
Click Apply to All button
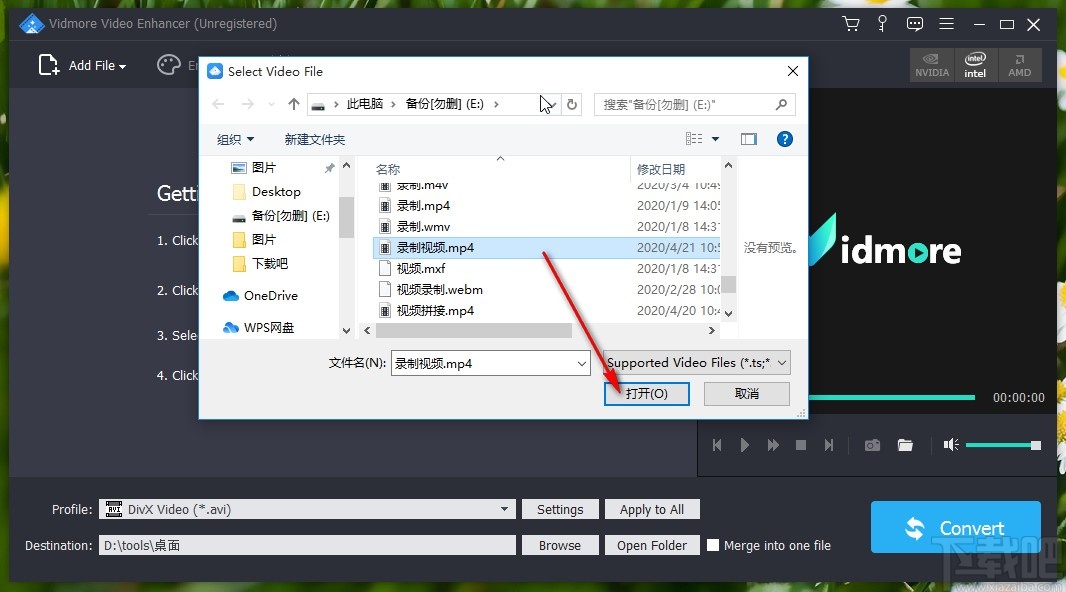tap(652, 509)
